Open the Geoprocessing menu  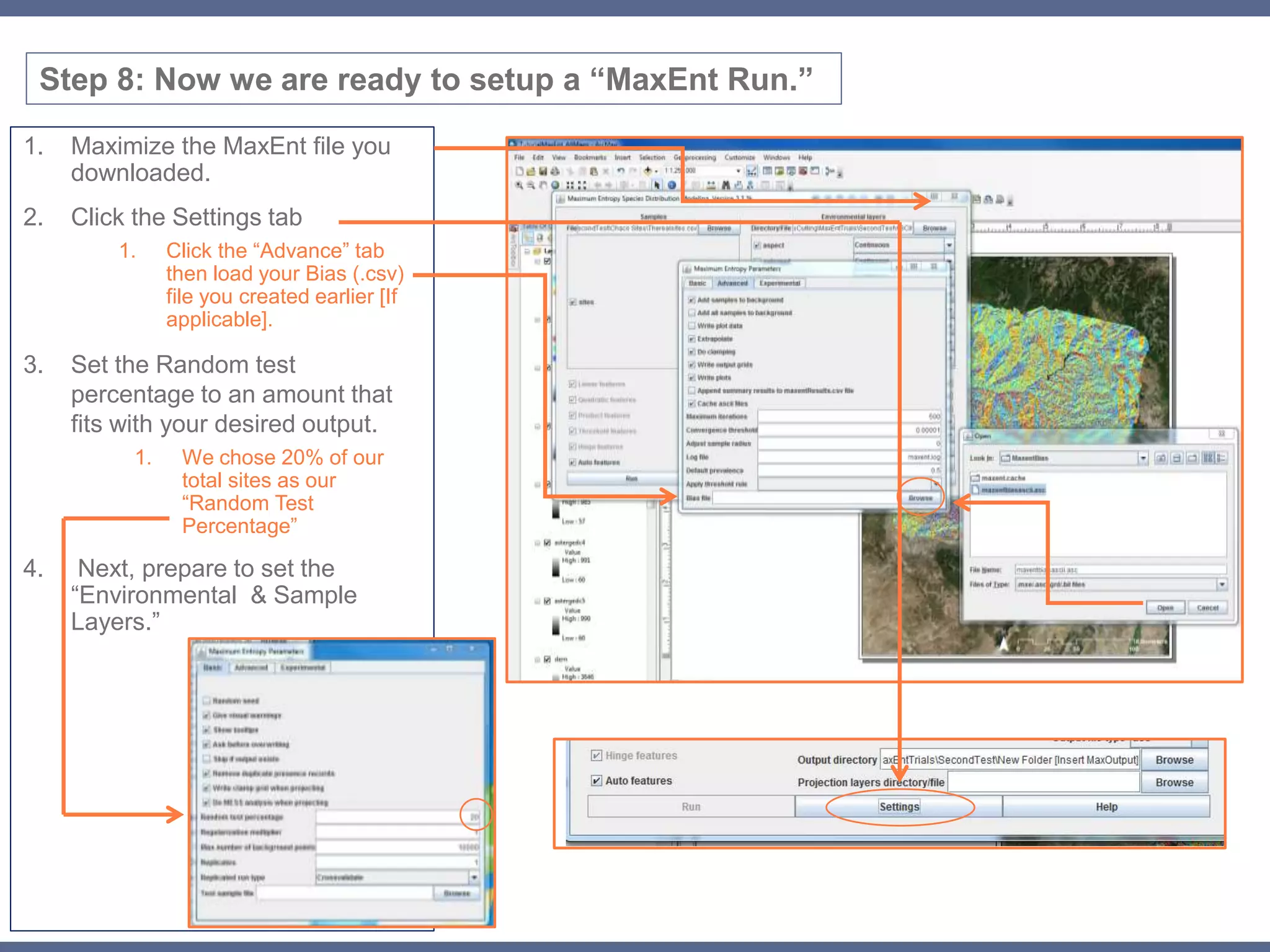[x=696, y=157]
